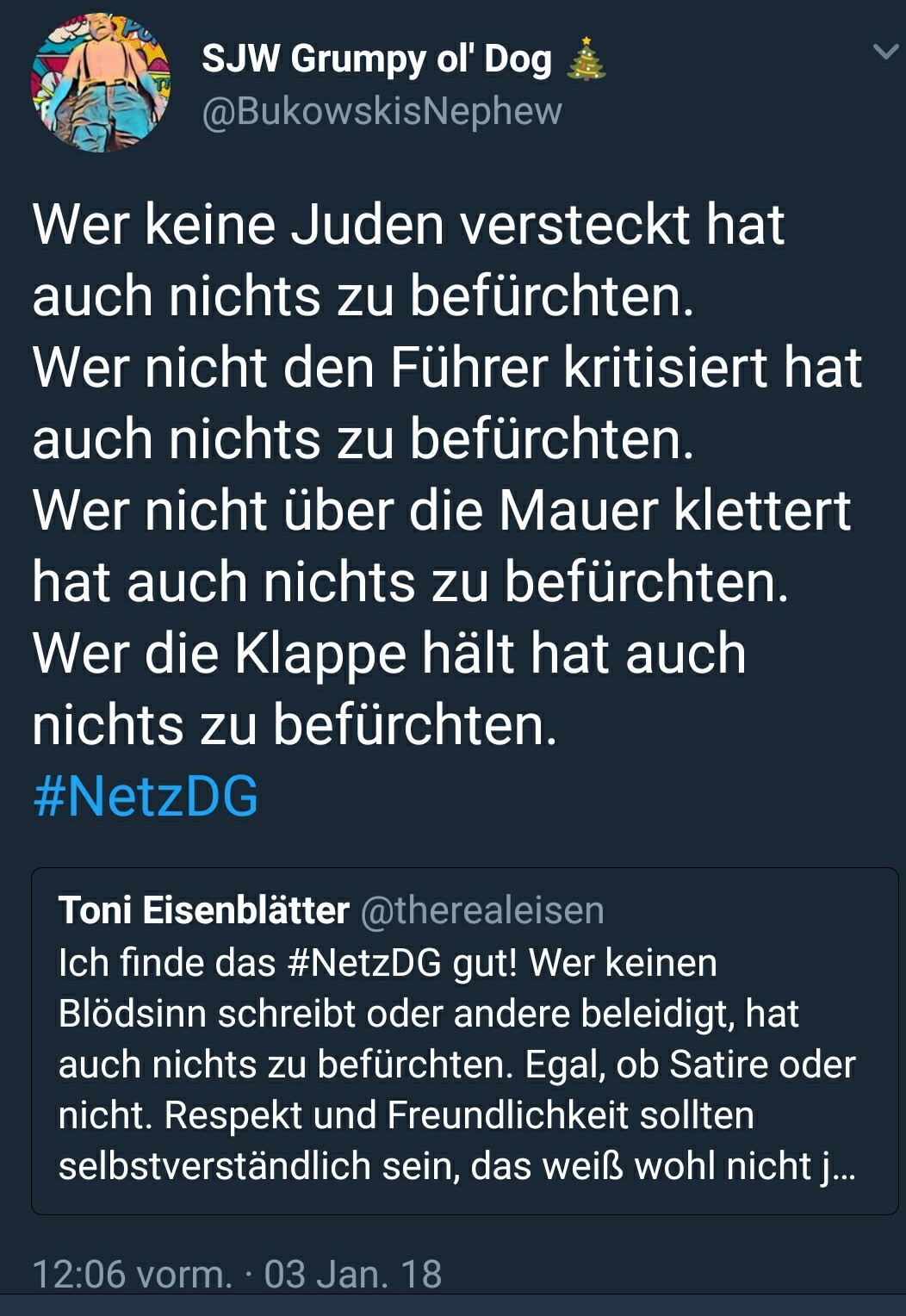Click "Egal, ob Satire oder" in quoted tweet
906x1316 pixels.
tap(691, 1065)
